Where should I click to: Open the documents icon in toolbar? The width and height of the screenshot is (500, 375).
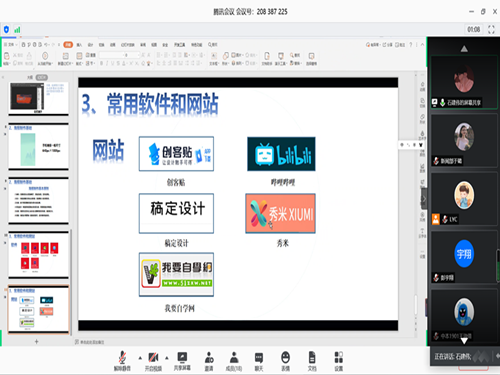pyautogui.click(x=312, y=361)
